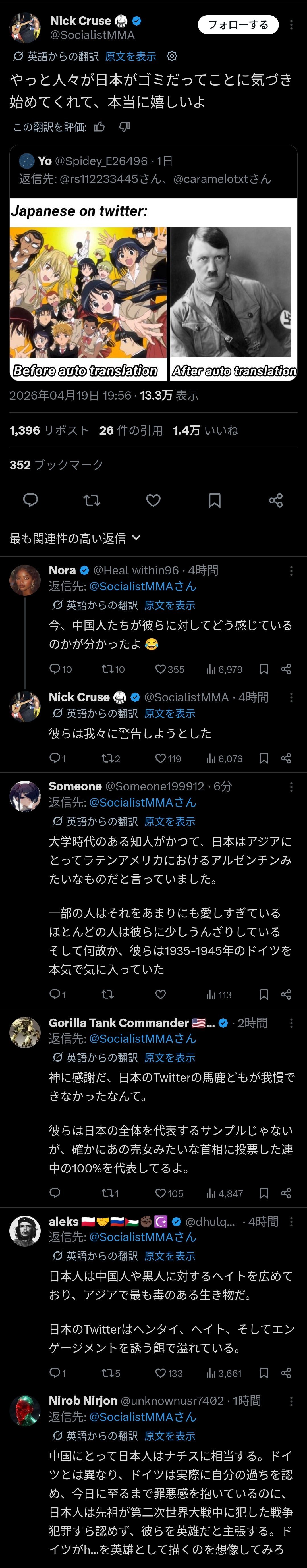Screen dimensions: 307x1568
Task: Rate the translation with thumbs up
Action: 100,126
